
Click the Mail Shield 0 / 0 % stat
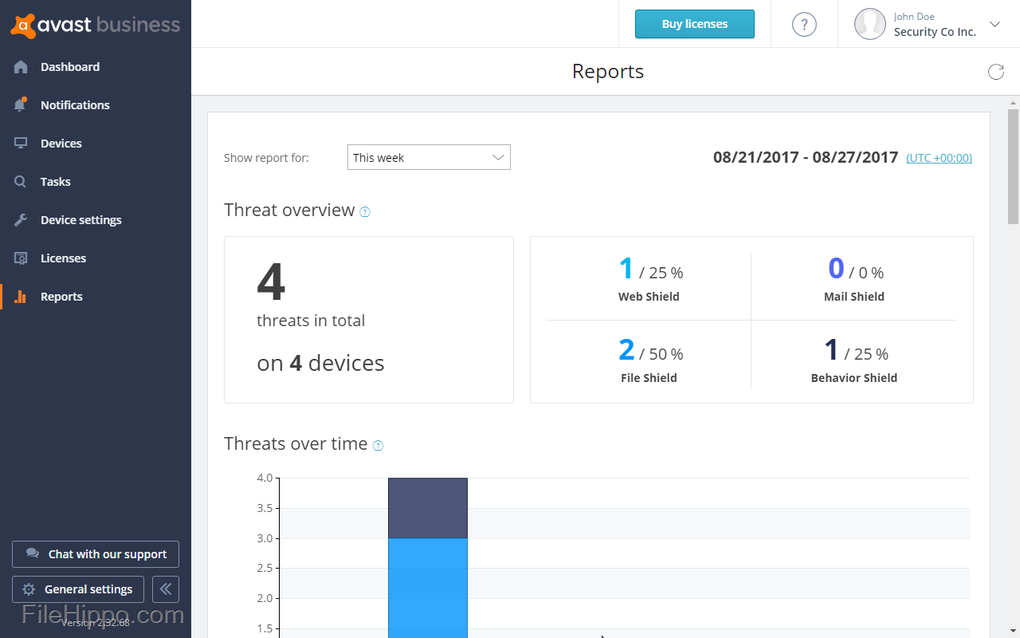pyautogui.click(x=854, y=280)
